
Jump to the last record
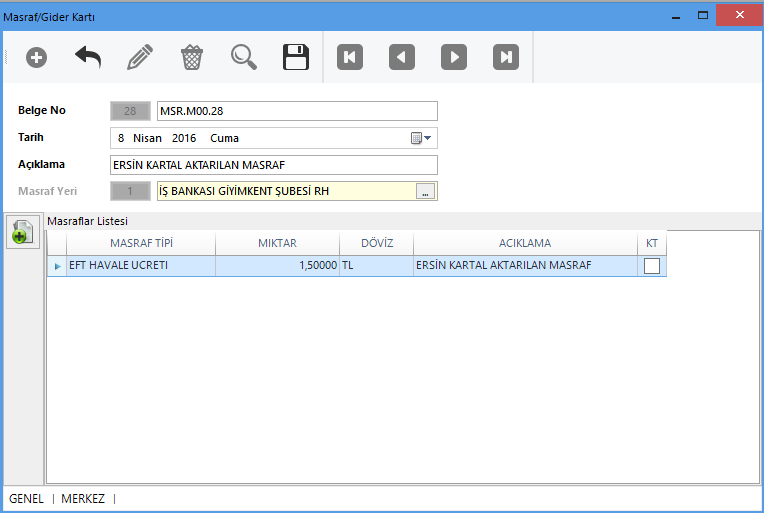click(506, 57)
